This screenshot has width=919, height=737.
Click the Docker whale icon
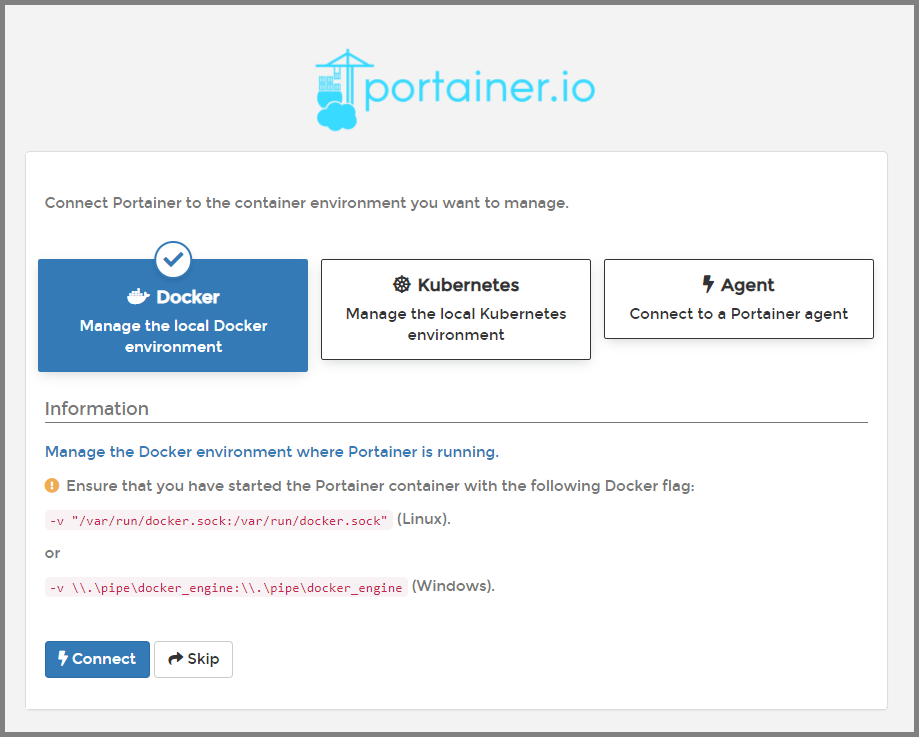138,297
